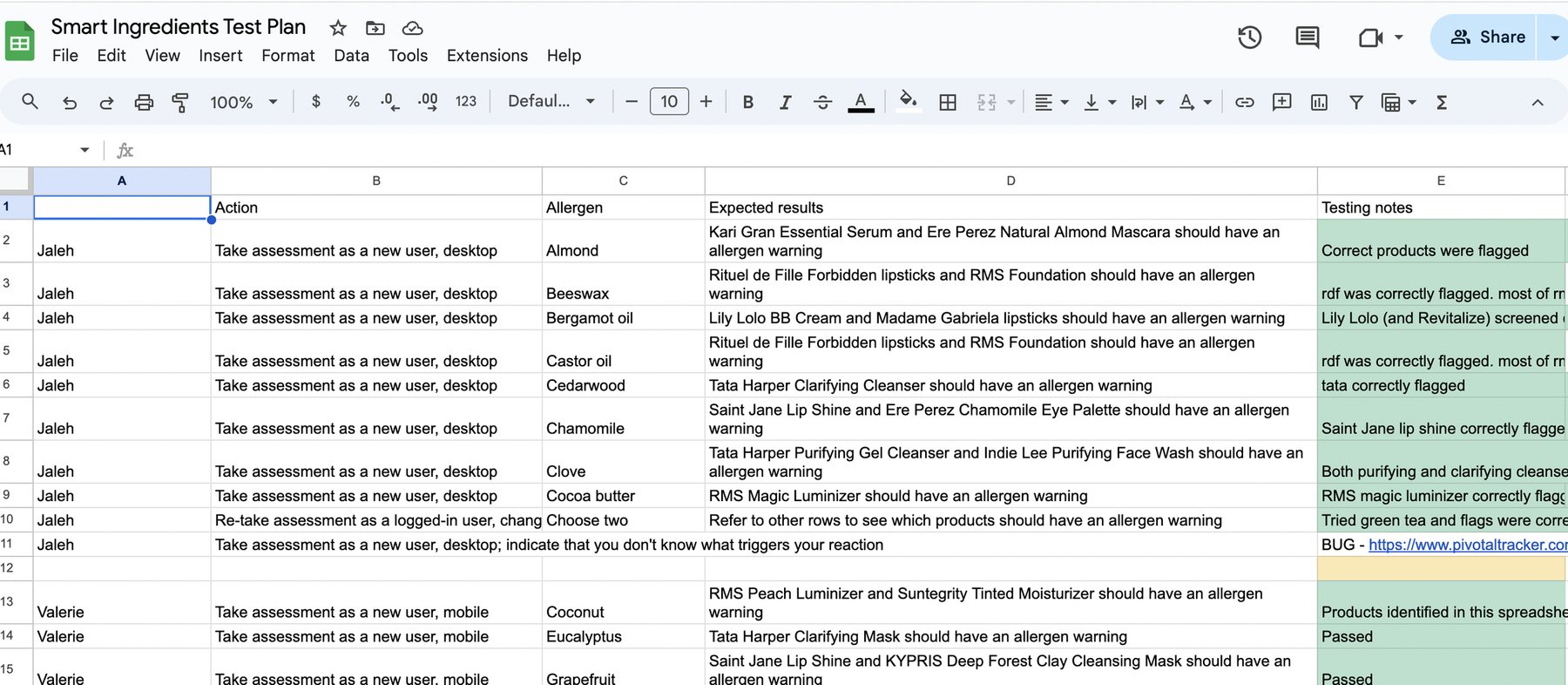Toggle bold formatting

point(747,102)
